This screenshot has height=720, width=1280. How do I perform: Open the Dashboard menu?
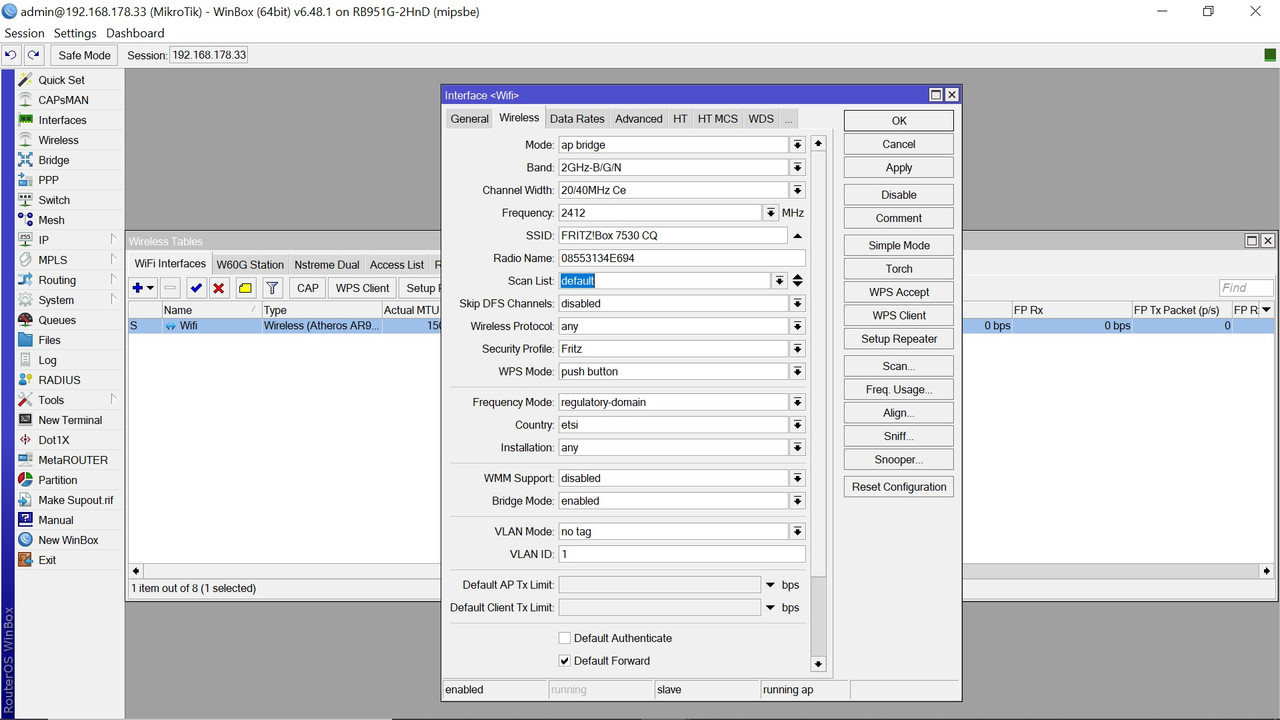click(135, 33)
